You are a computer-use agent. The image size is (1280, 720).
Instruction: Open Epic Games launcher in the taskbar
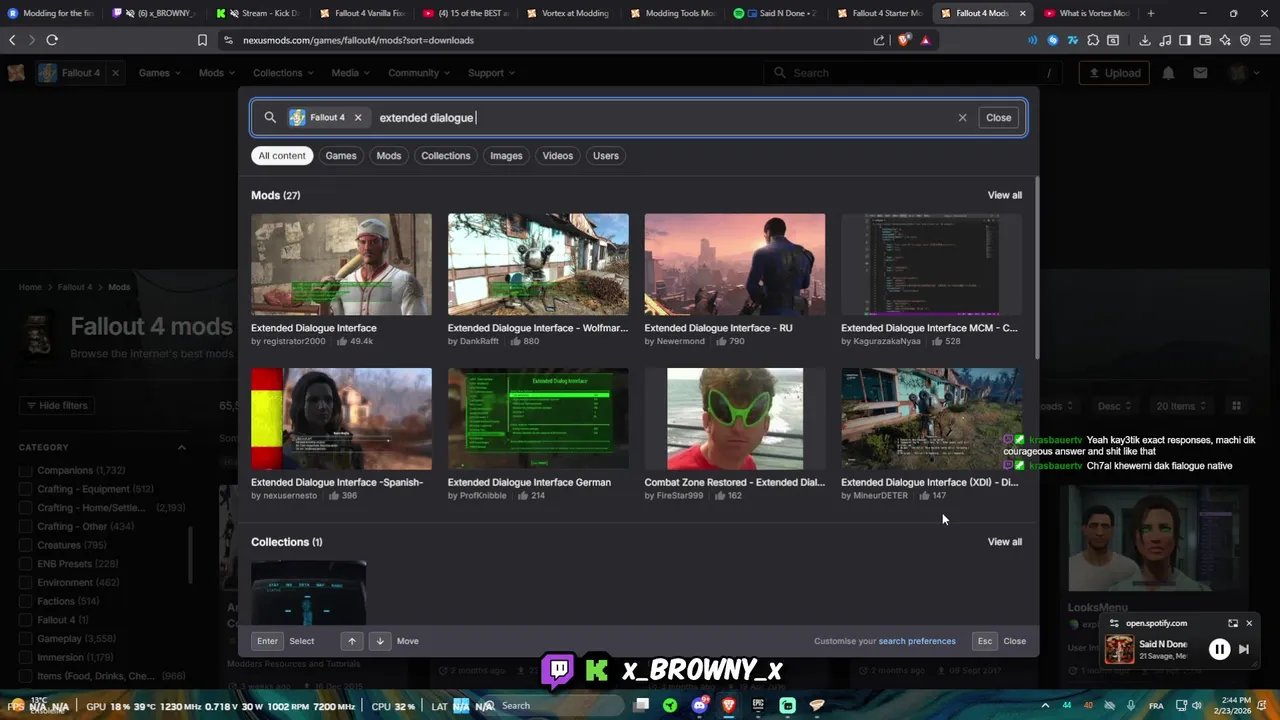pos(758,705)
